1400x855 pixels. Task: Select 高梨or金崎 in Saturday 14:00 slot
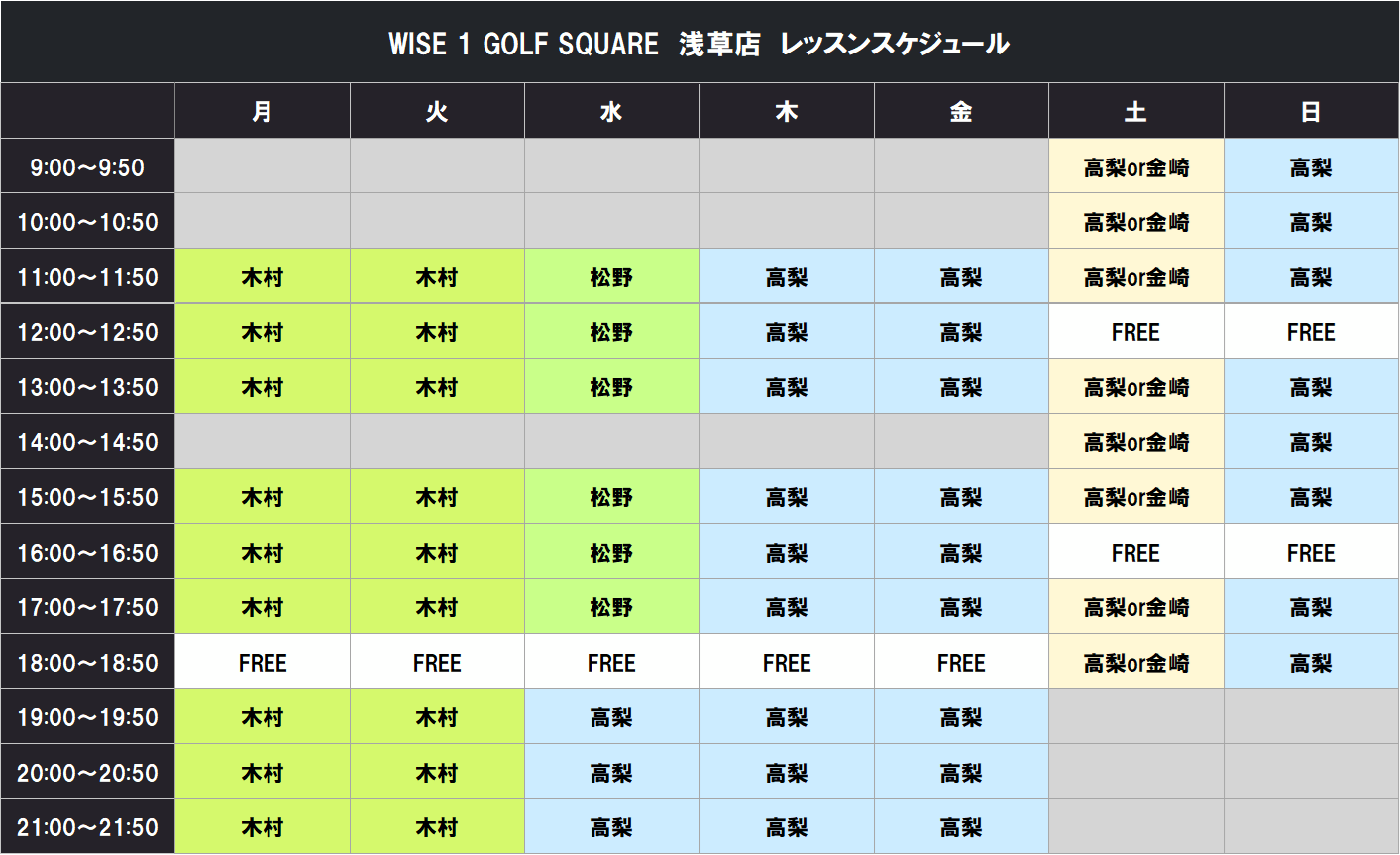[1136, 441]
